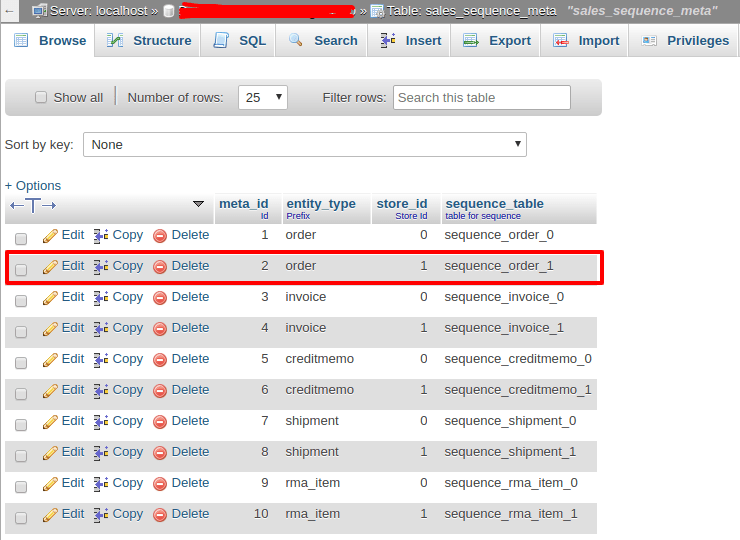Open the Export tab

495,41
